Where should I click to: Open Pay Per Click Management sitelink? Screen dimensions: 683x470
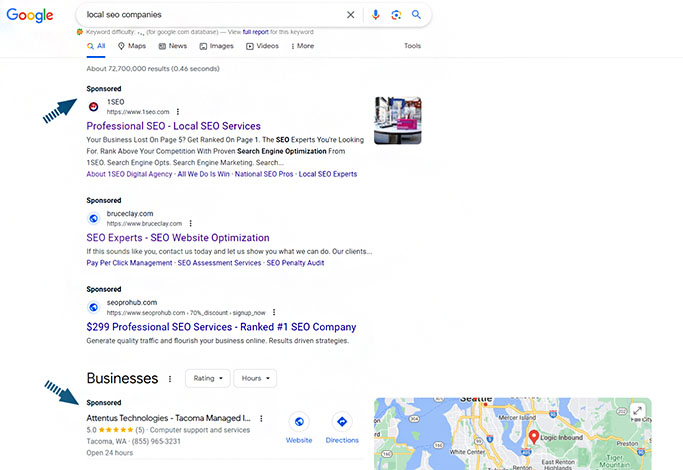tap(129, 263)
